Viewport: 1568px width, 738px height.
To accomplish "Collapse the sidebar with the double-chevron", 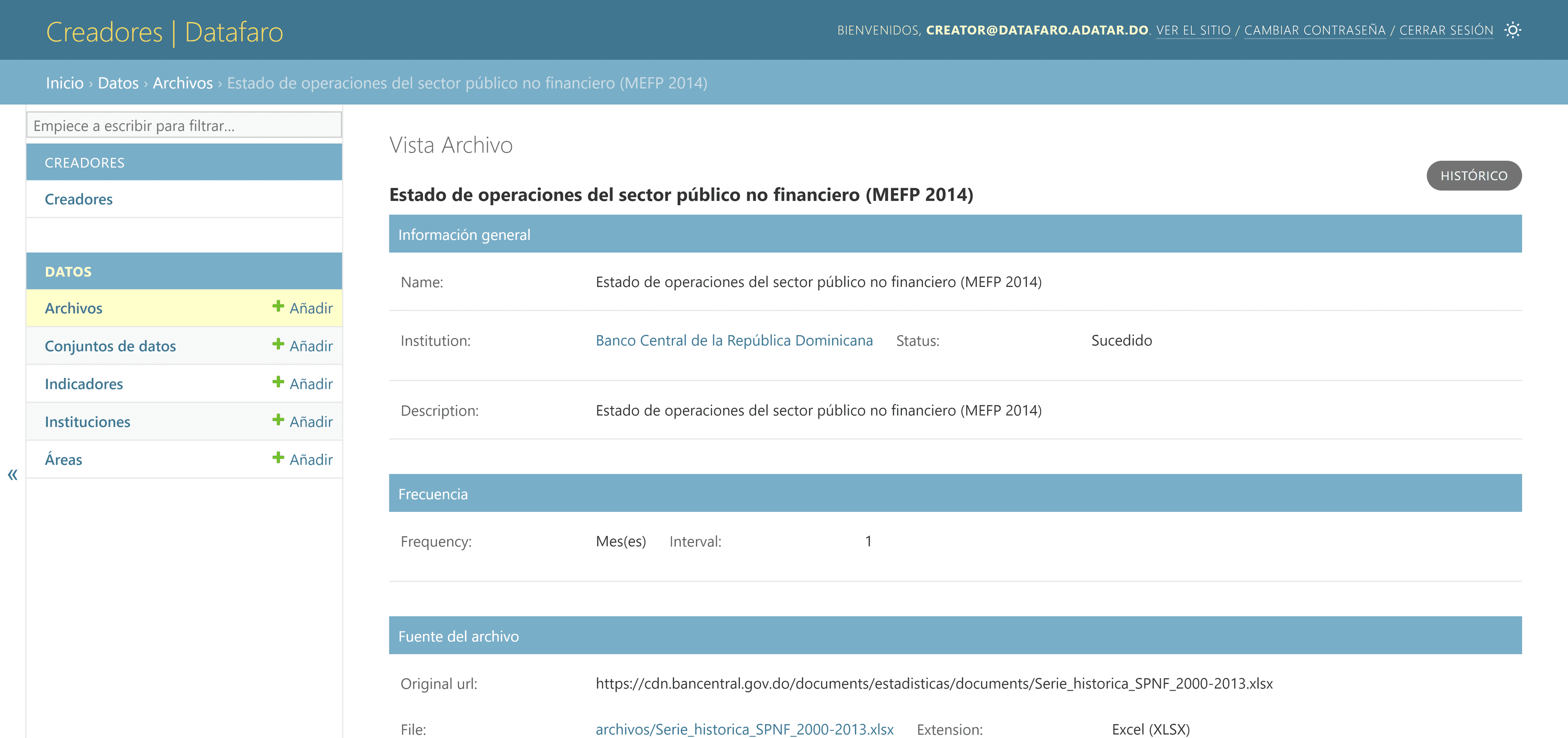I will point(12,475).
